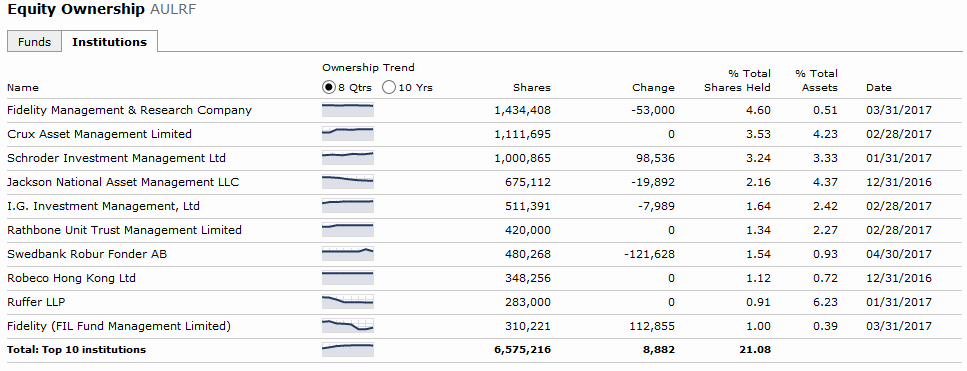Click Robeco Hong Kong Ltd name

pos(72,279)
